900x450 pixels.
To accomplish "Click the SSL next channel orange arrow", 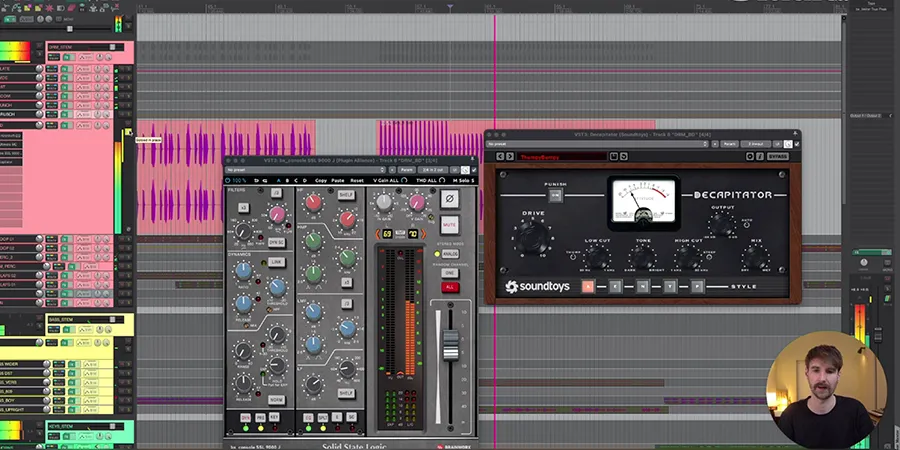I will click(x=424, y=234).
